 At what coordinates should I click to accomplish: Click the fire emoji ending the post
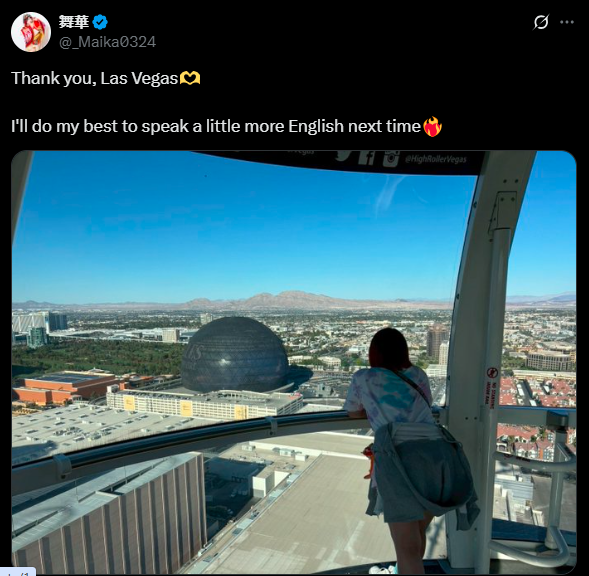pyautogui.click(x=433, y=126)
